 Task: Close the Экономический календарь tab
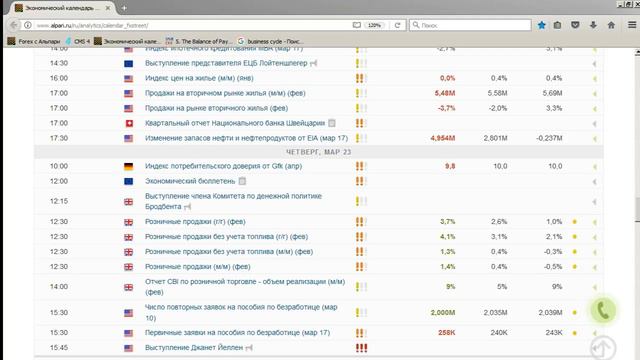[108, 8]
